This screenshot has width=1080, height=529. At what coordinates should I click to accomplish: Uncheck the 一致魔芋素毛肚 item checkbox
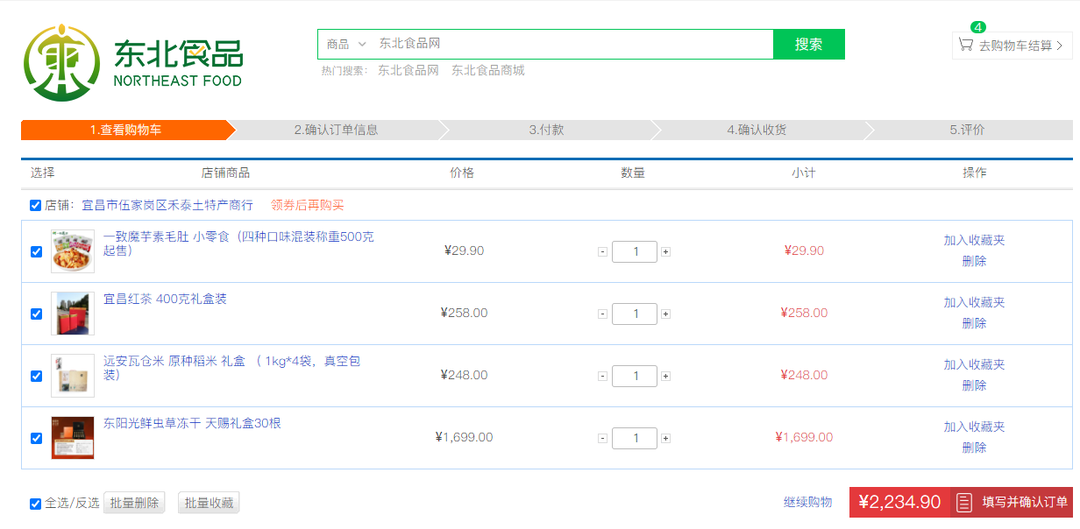pos(37,252)
